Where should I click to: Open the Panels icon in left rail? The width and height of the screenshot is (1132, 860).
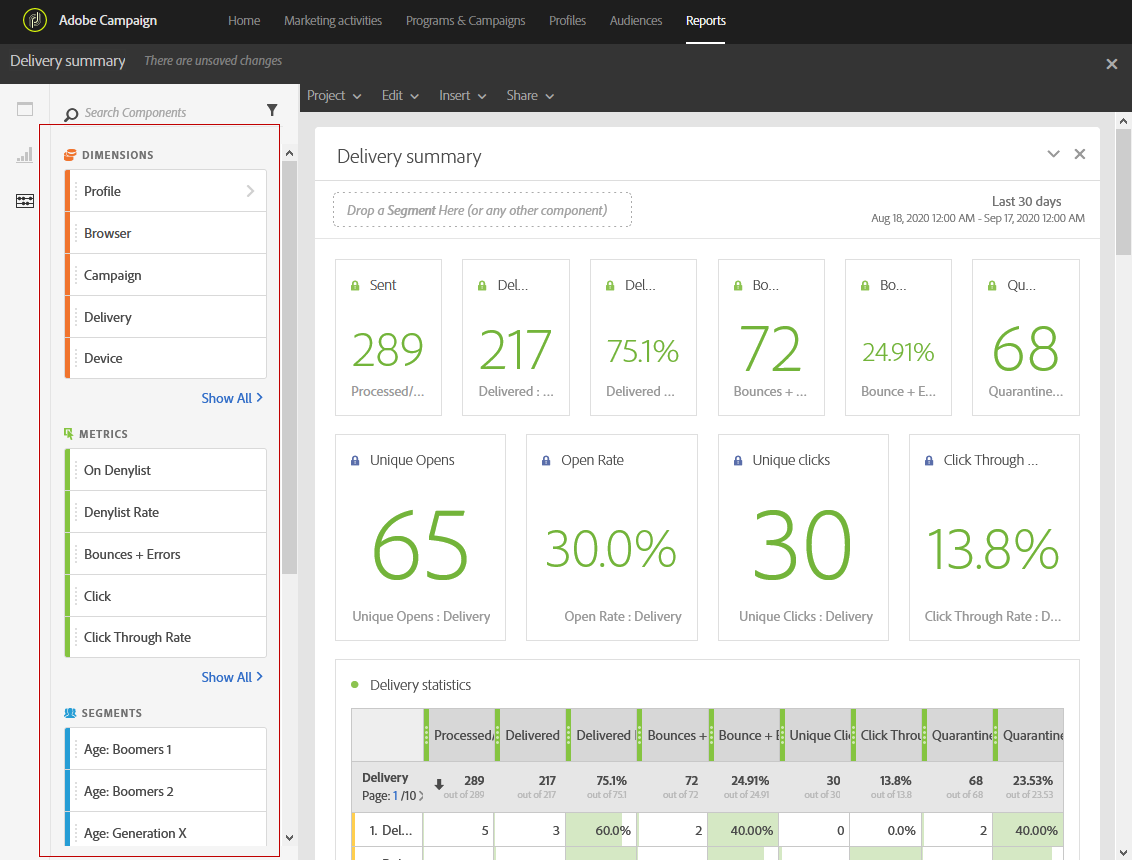pyautogui.click(x=25, y=110)
